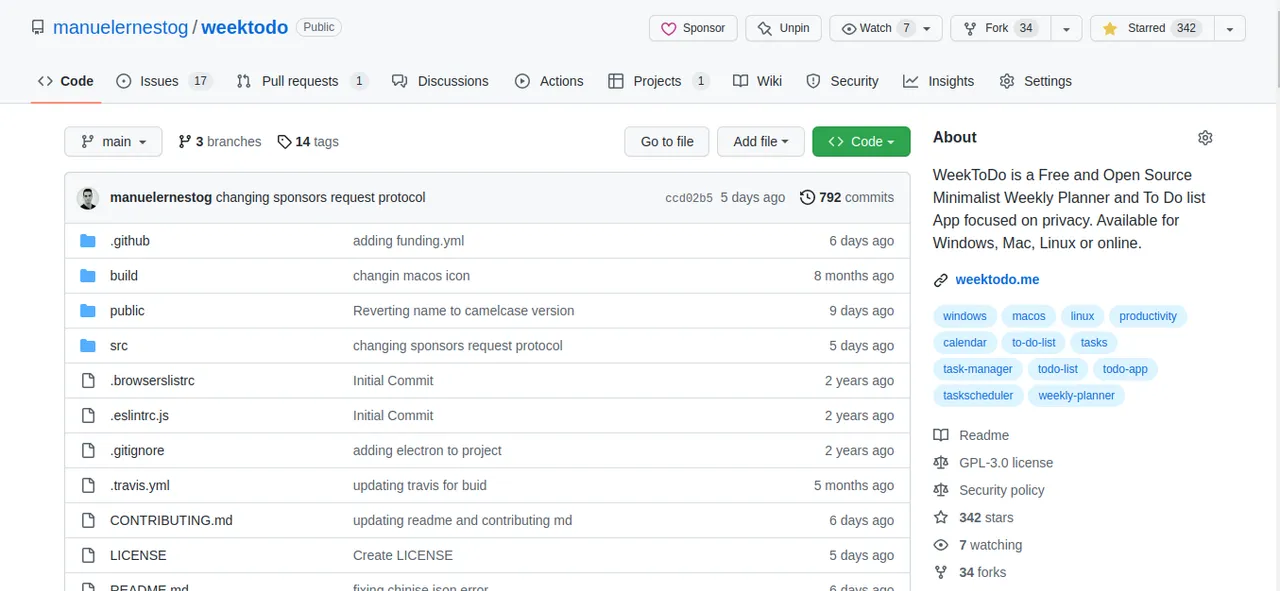This screenshot has height=591, width=1280.
Task: Click the .travis.yml file icon
Action: (88, 486)
